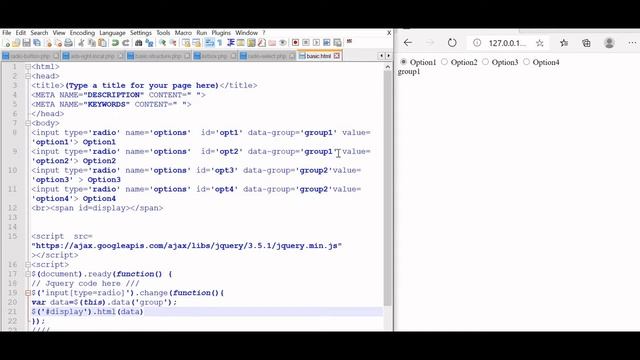The image size is (640, 360).
Task: Toggle Show All Characters icon
Action: pyautogui.click(x=220, y=42)
